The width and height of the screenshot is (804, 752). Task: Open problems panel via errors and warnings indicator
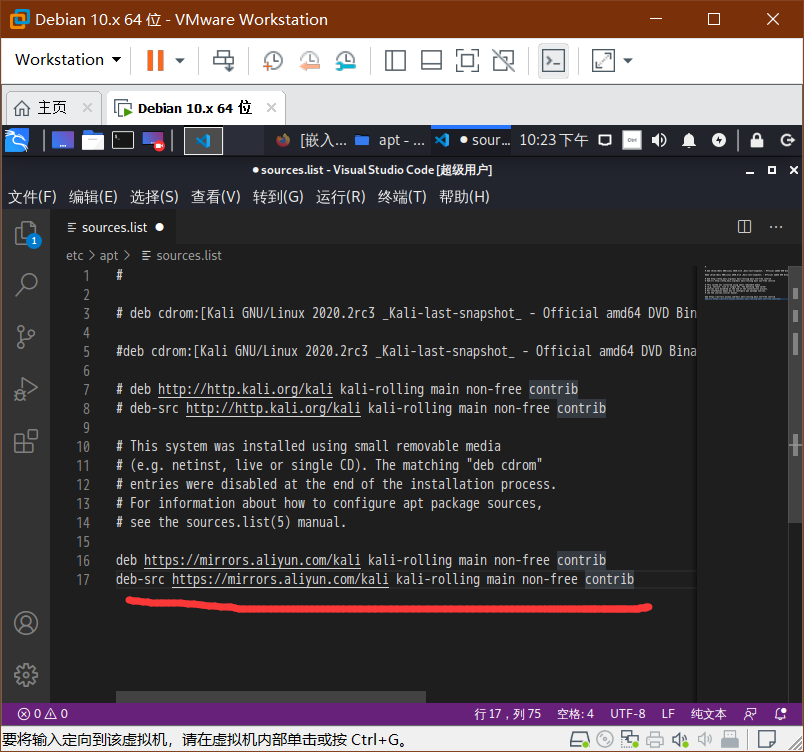click(x=43, y=714)
